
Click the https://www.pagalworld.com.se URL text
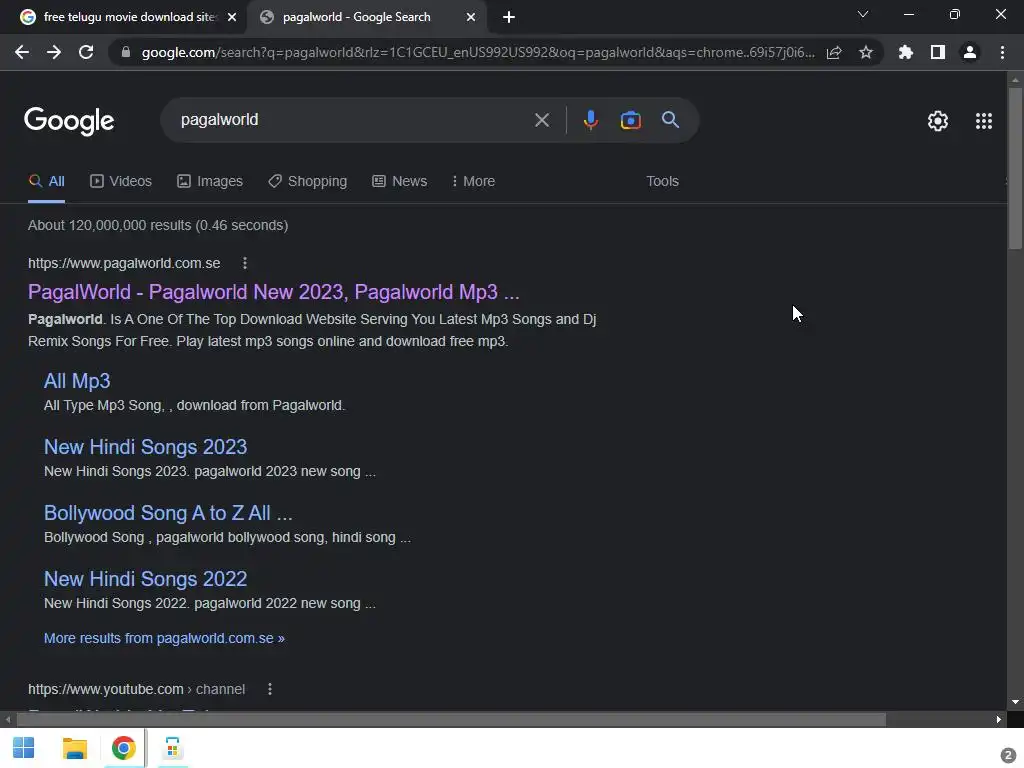coord(124,263)
